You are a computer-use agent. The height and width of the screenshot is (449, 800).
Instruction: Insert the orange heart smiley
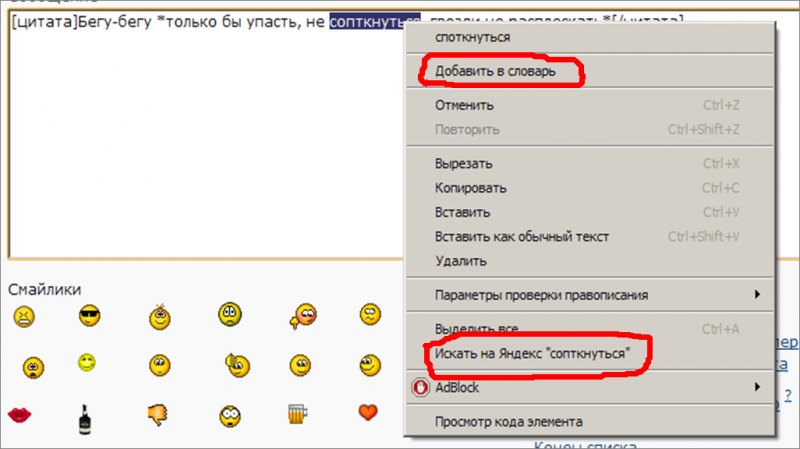point(369,411)
